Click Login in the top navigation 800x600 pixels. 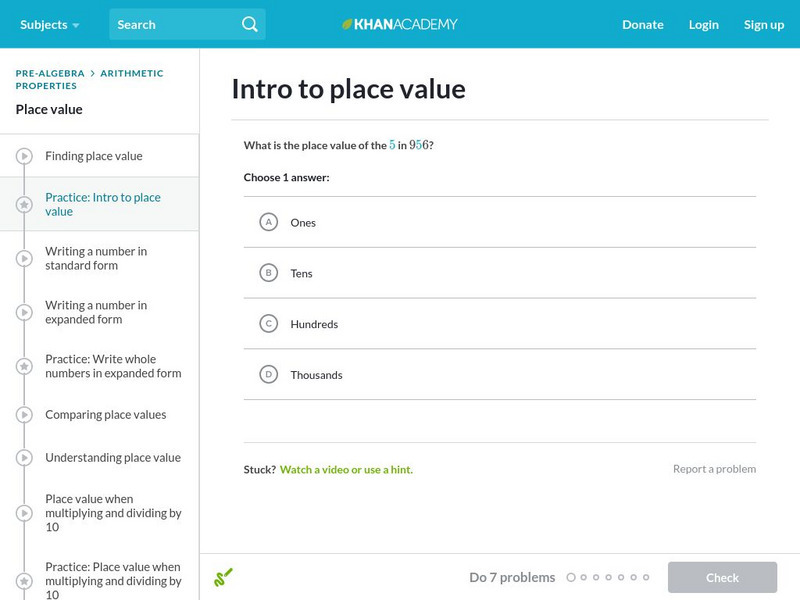[704, 24]
